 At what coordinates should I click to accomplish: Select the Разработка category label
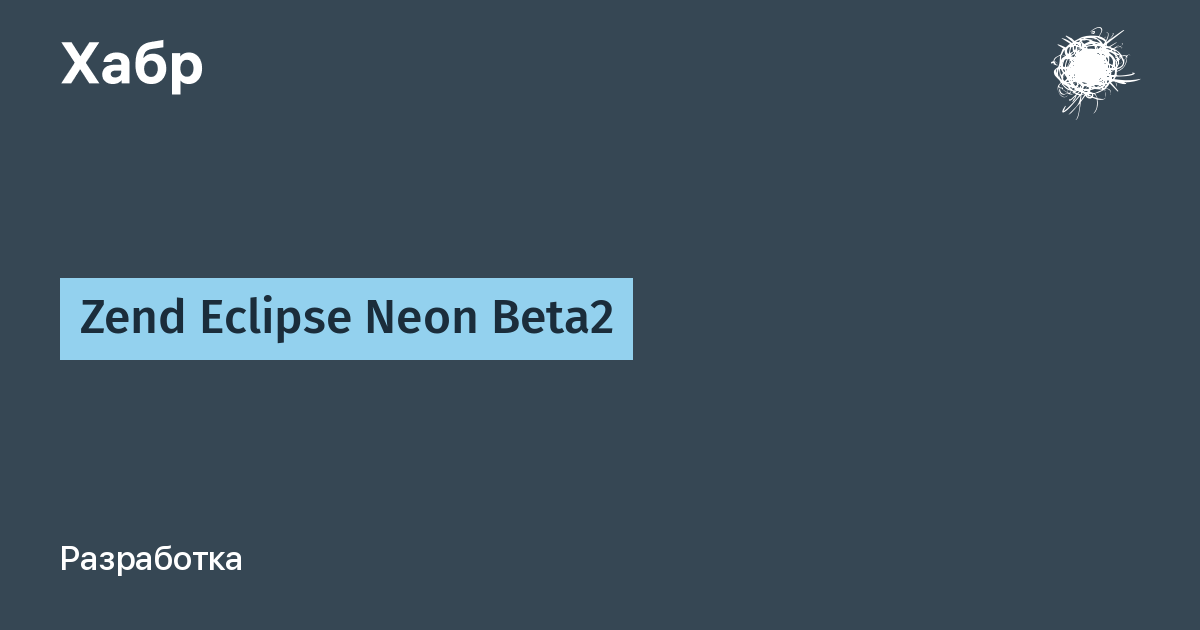151,559
